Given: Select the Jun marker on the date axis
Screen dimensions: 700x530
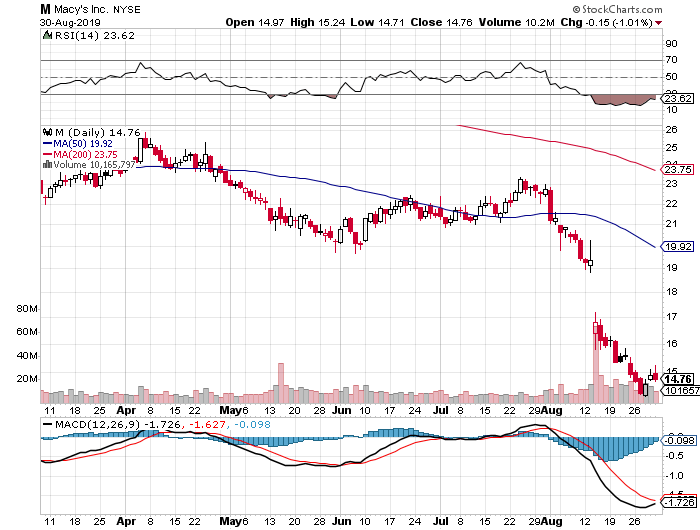Looking at the screenshot, I should click(342, 410).
